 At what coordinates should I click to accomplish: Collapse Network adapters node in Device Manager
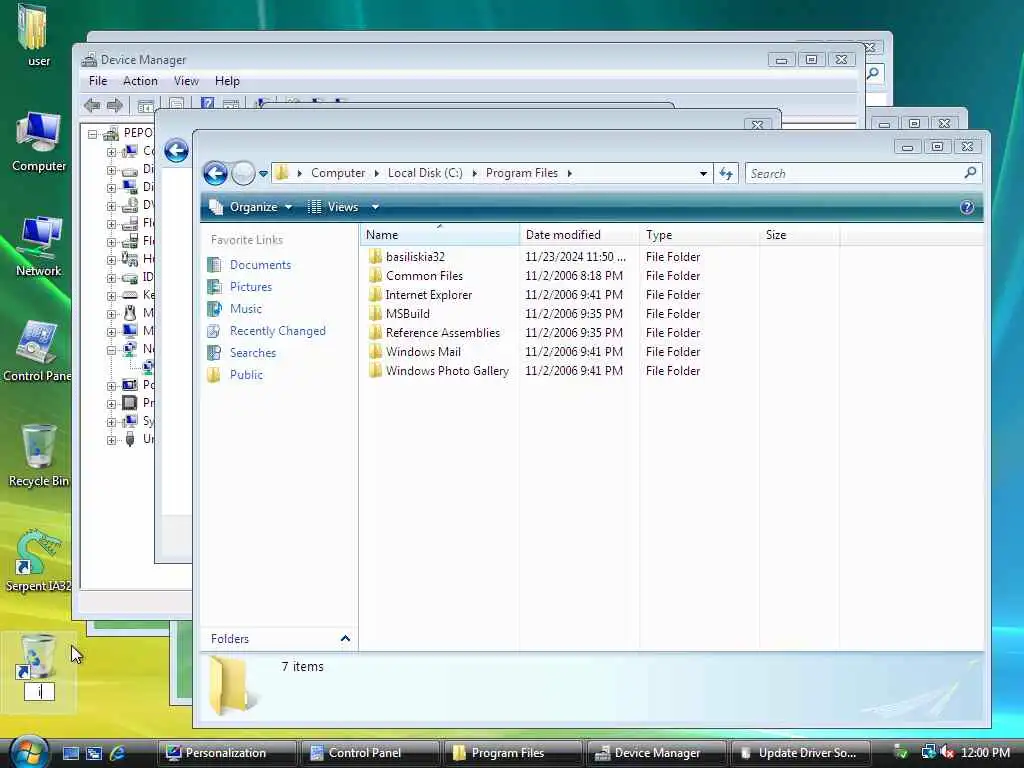[x=111, y=349]
